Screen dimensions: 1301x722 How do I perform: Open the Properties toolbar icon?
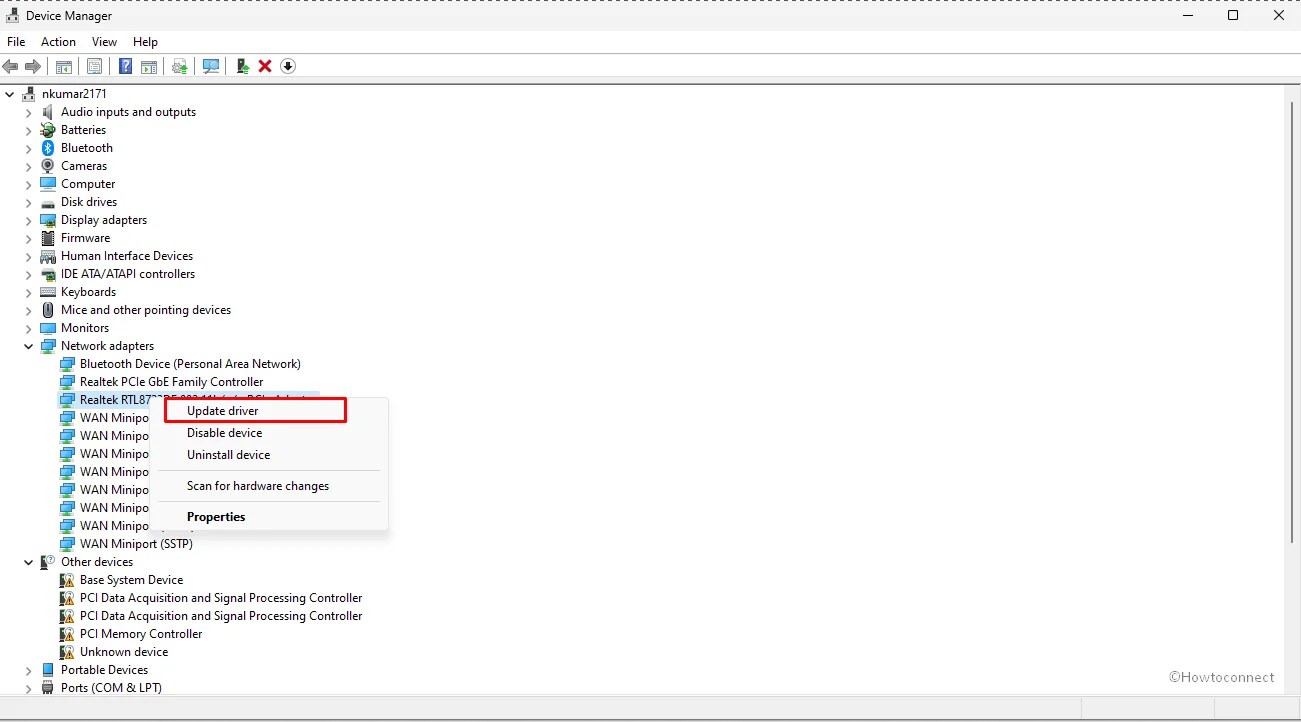click(x=94, y=66)
